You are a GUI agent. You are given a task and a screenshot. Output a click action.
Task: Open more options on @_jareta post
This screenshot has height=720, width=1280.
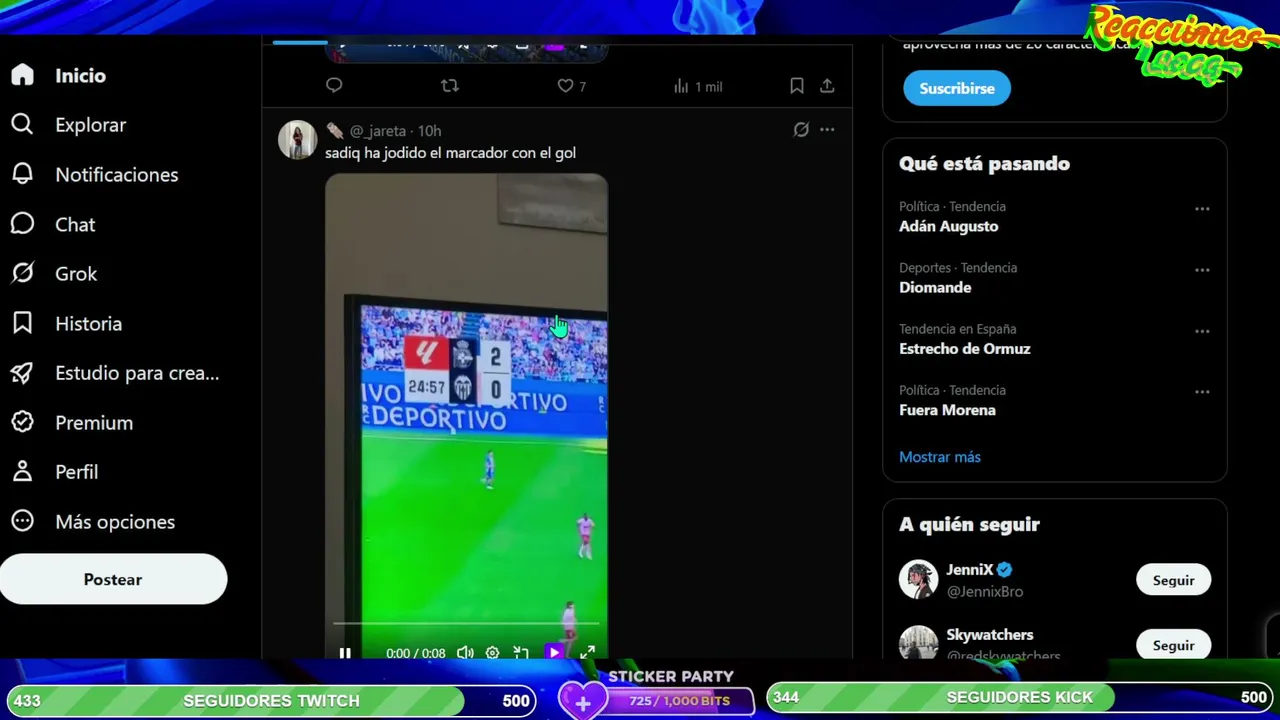pos(827,130)
